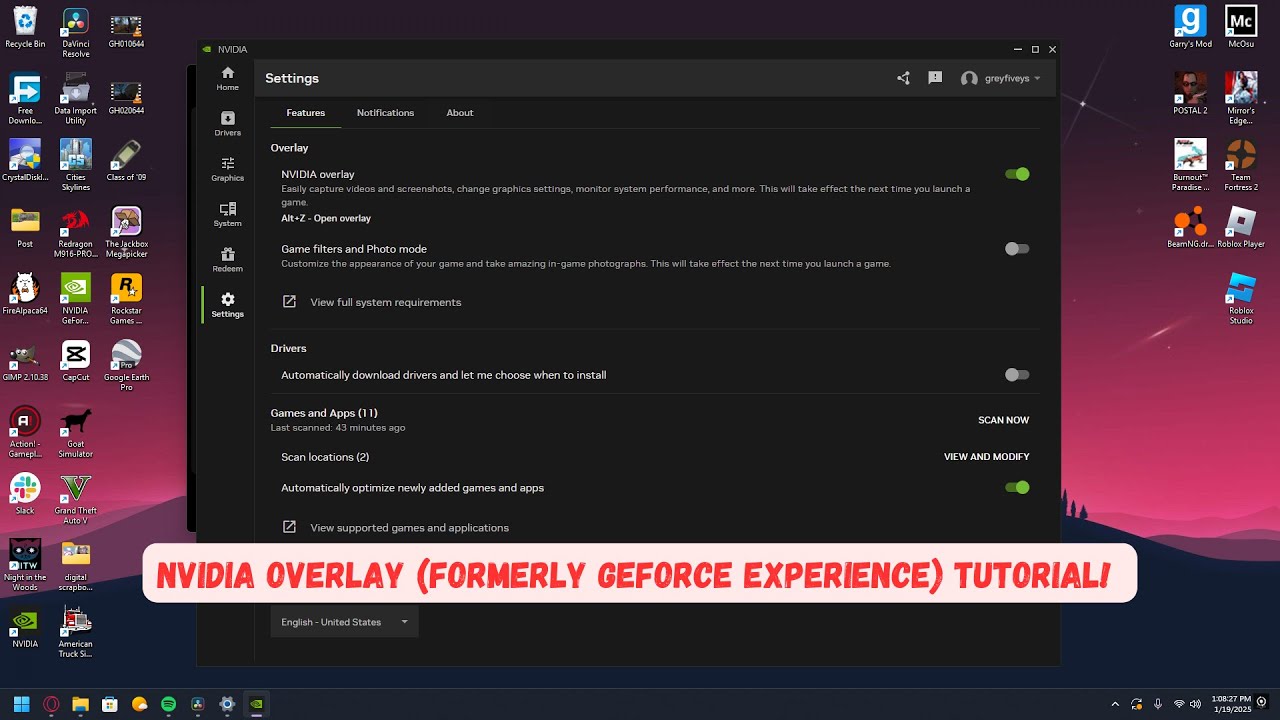Enable Game filters and Photo mode

click(x=1017, y=249)
